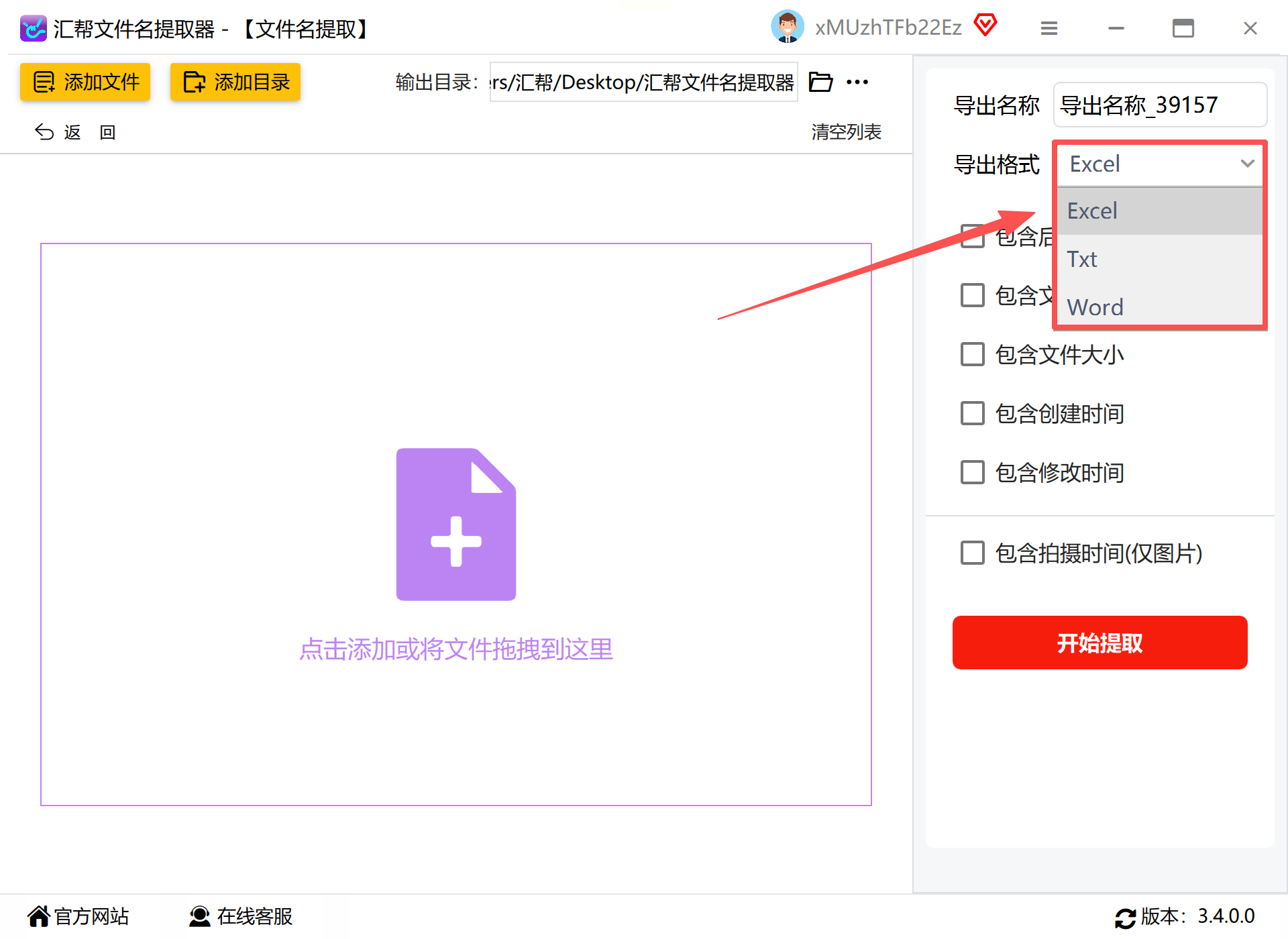Viewport: 1288px width, 939px height.
Task: Open the hamburger menu icon
Action: 1049,28
